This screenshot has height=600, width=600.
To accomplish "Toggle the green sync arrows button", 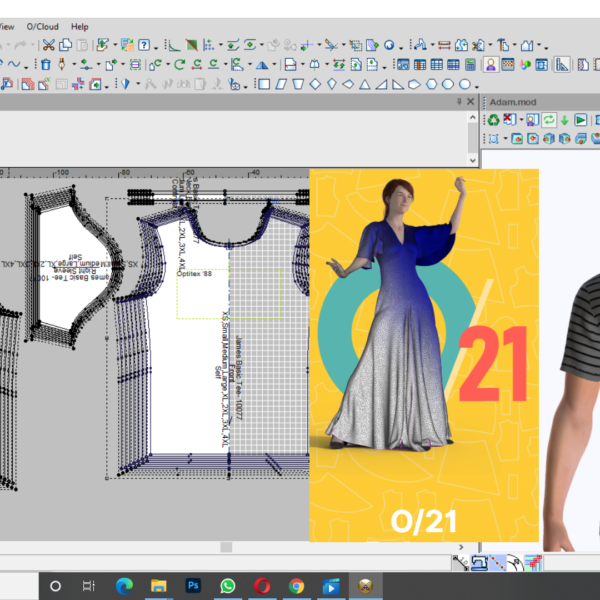I will 549,120.
